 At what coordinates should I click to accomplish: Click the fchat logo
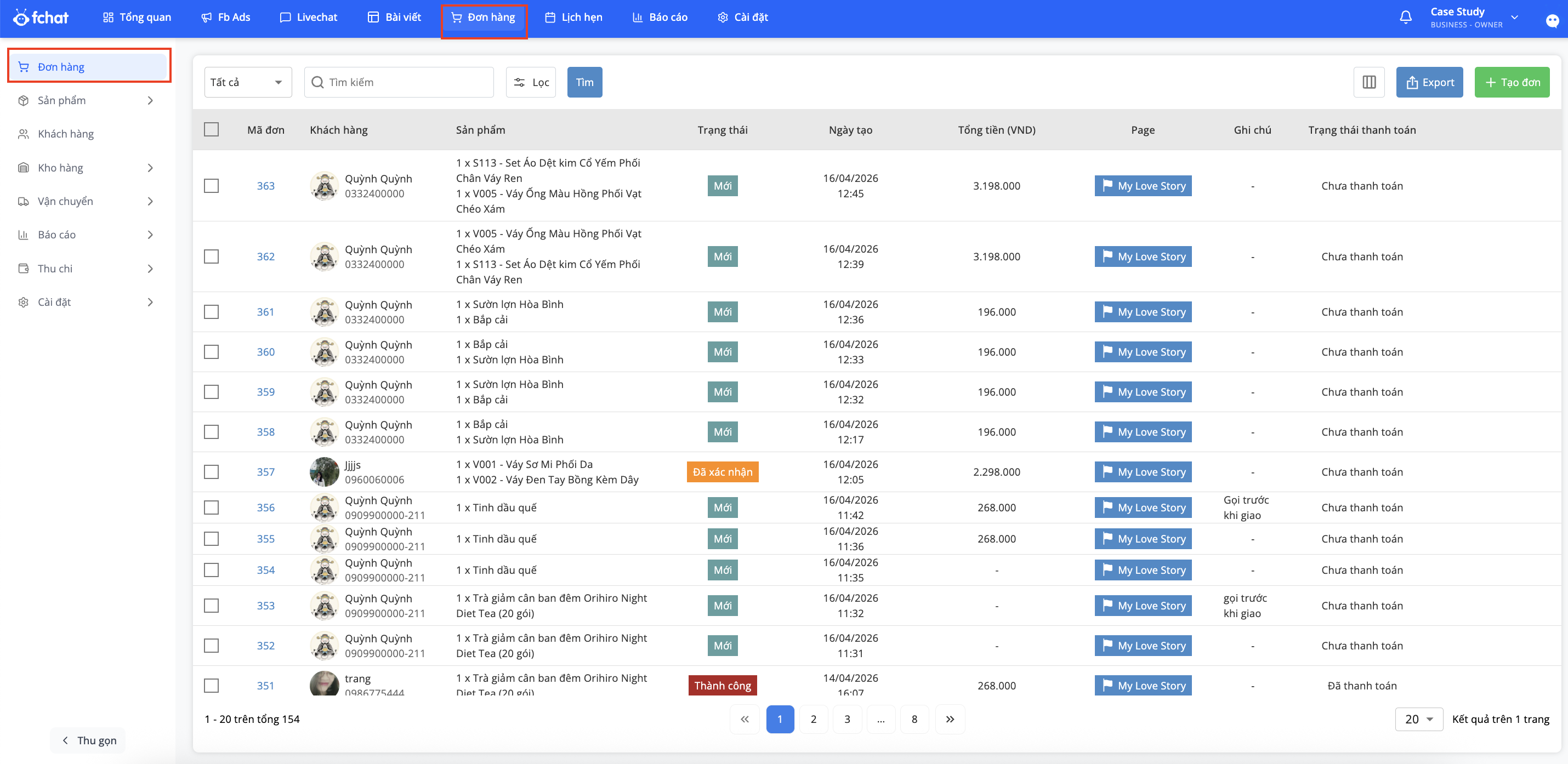coord(41,18)
